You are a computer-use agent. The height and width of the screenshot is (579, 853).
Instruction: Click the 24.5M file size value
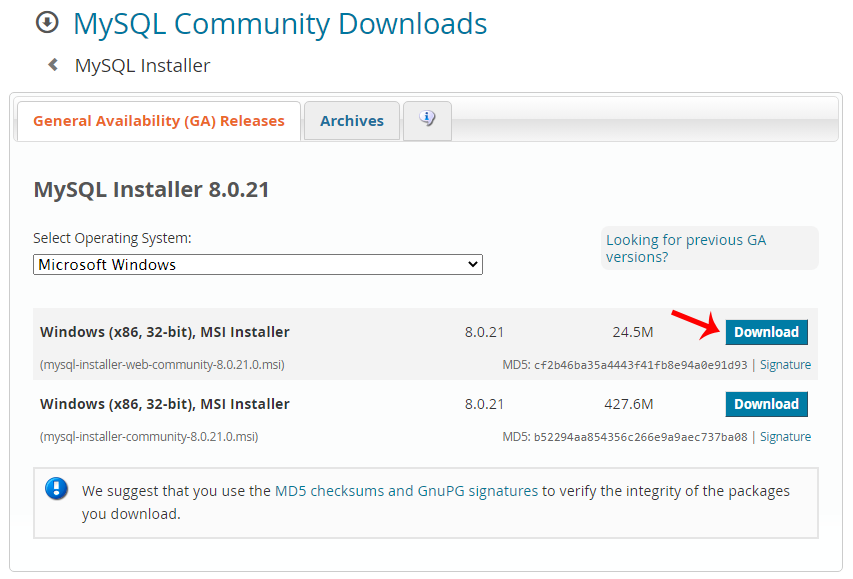point(633,332)
